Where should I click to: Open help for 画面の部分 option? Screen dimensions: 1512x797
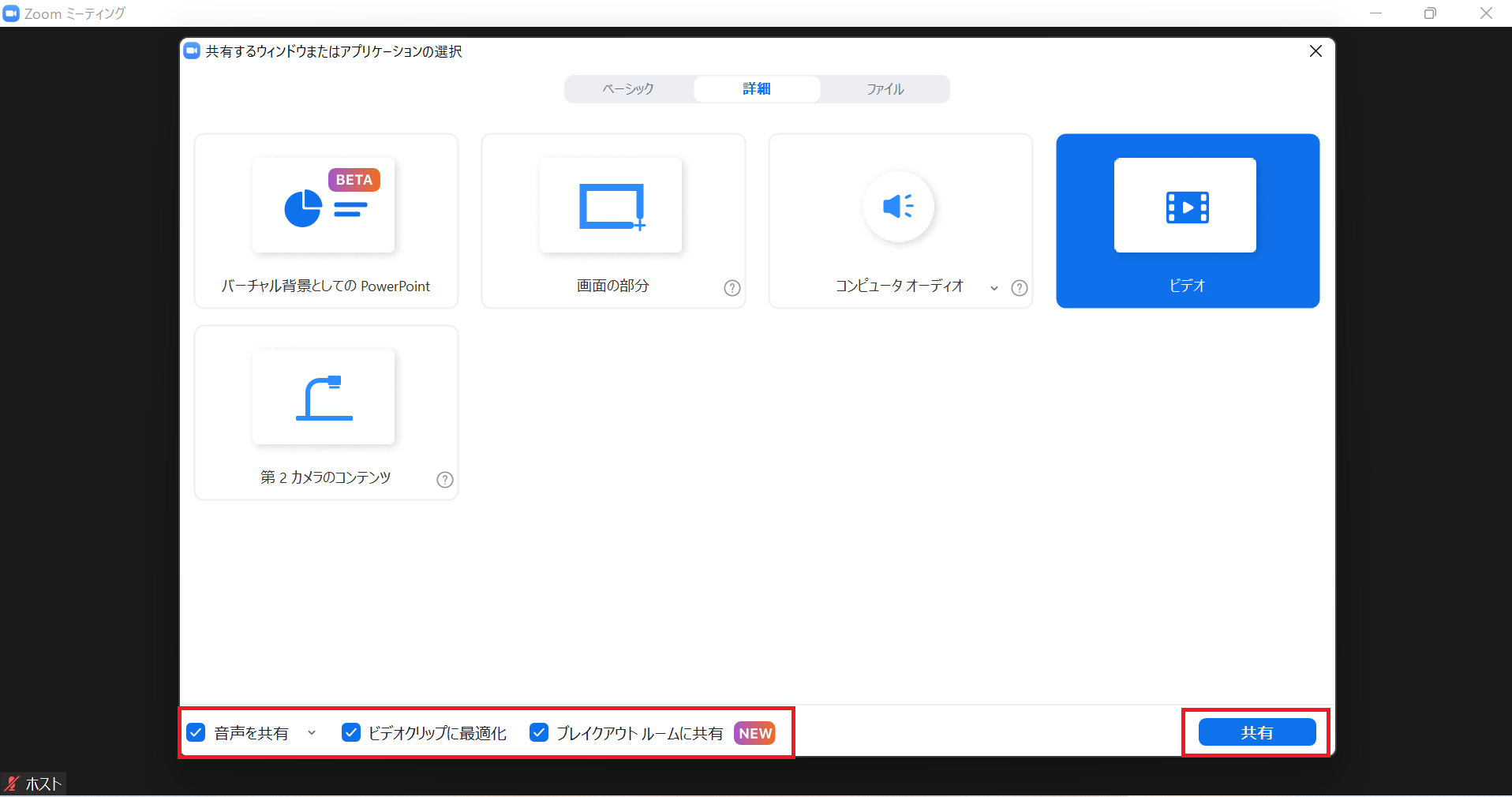(x=732, y=288)
